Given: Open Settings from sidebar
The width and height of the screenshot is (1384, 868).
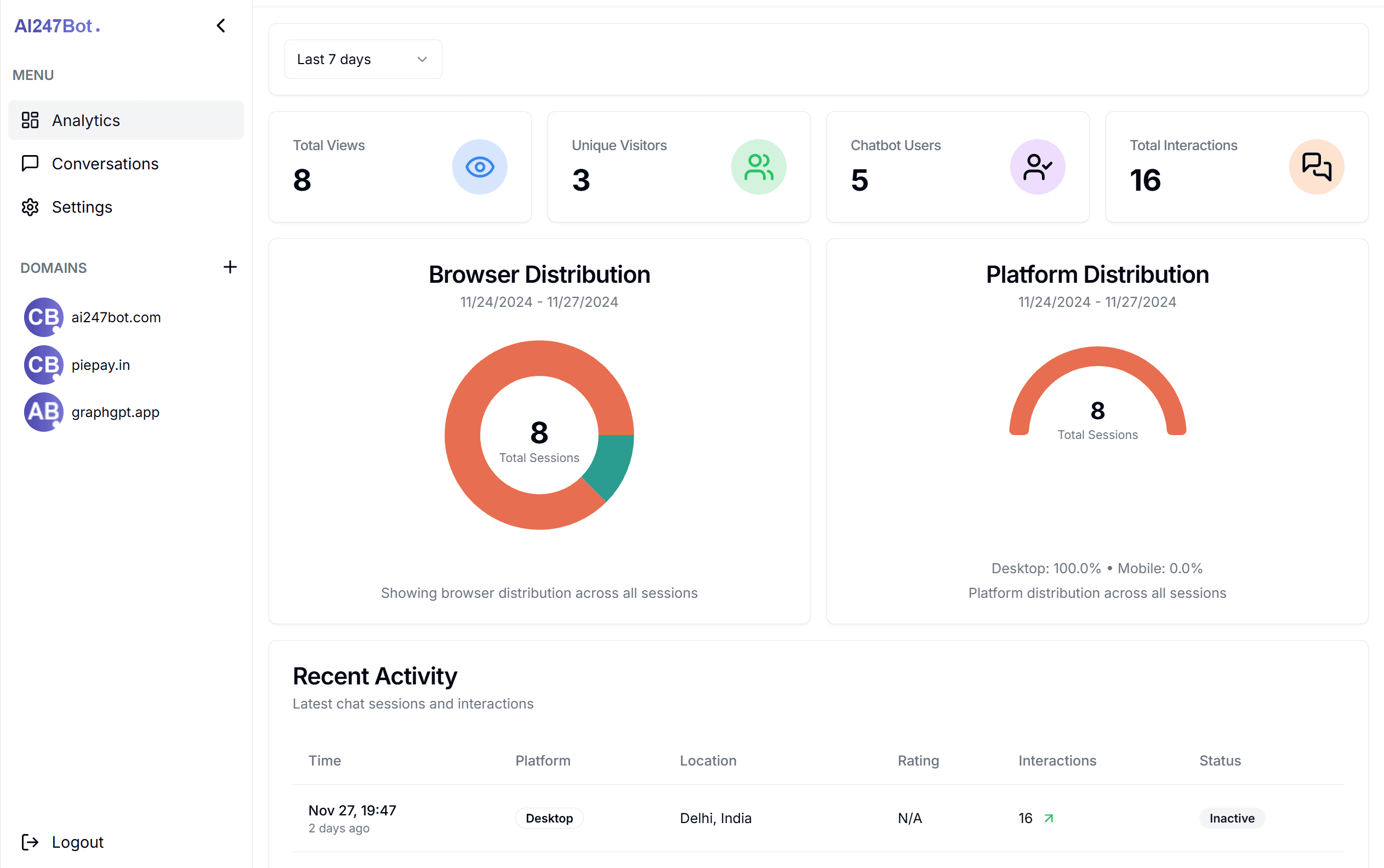Looking at the screenshot, I should [x=82, y=207].
